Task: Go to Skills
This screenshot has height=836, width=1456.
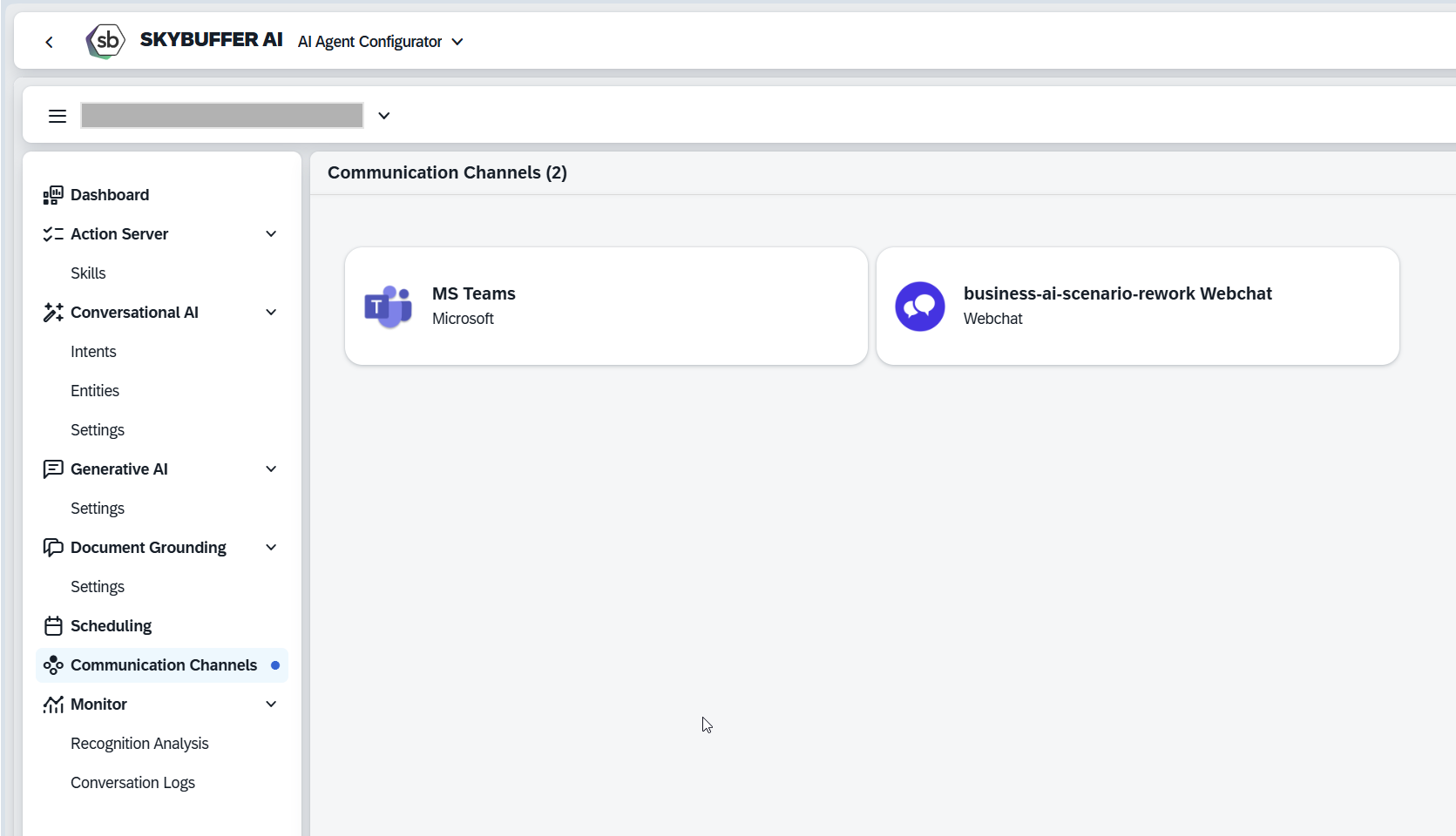Action: 88,273
